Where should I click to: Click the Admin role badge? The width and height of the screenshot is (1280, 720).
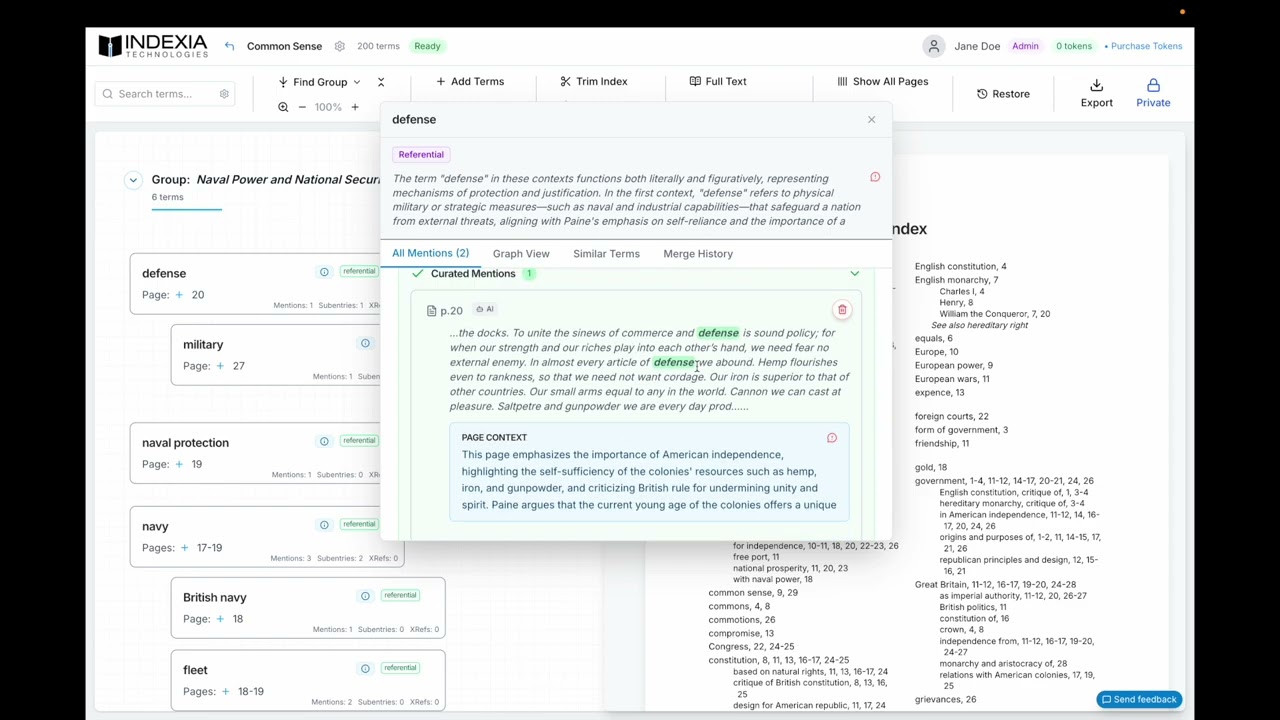tap(1025, 46)
